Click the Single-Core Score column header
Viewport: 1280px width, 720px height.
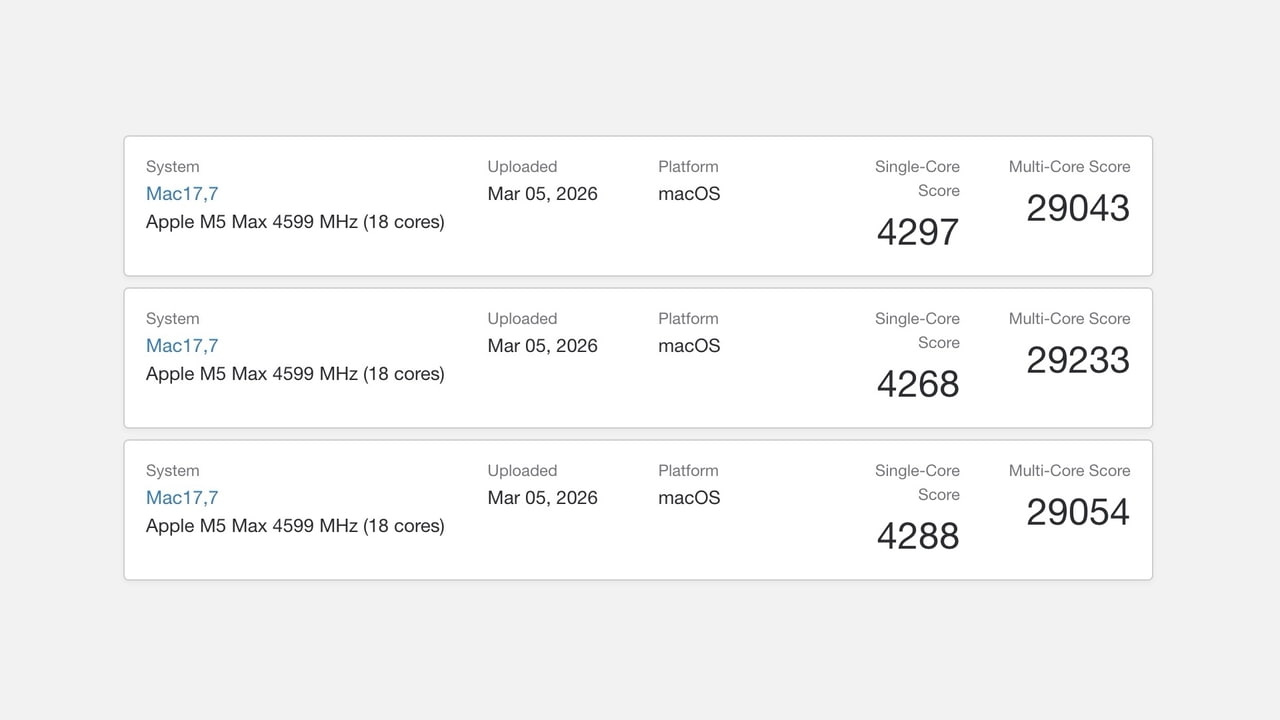click(x=917, y=178)
